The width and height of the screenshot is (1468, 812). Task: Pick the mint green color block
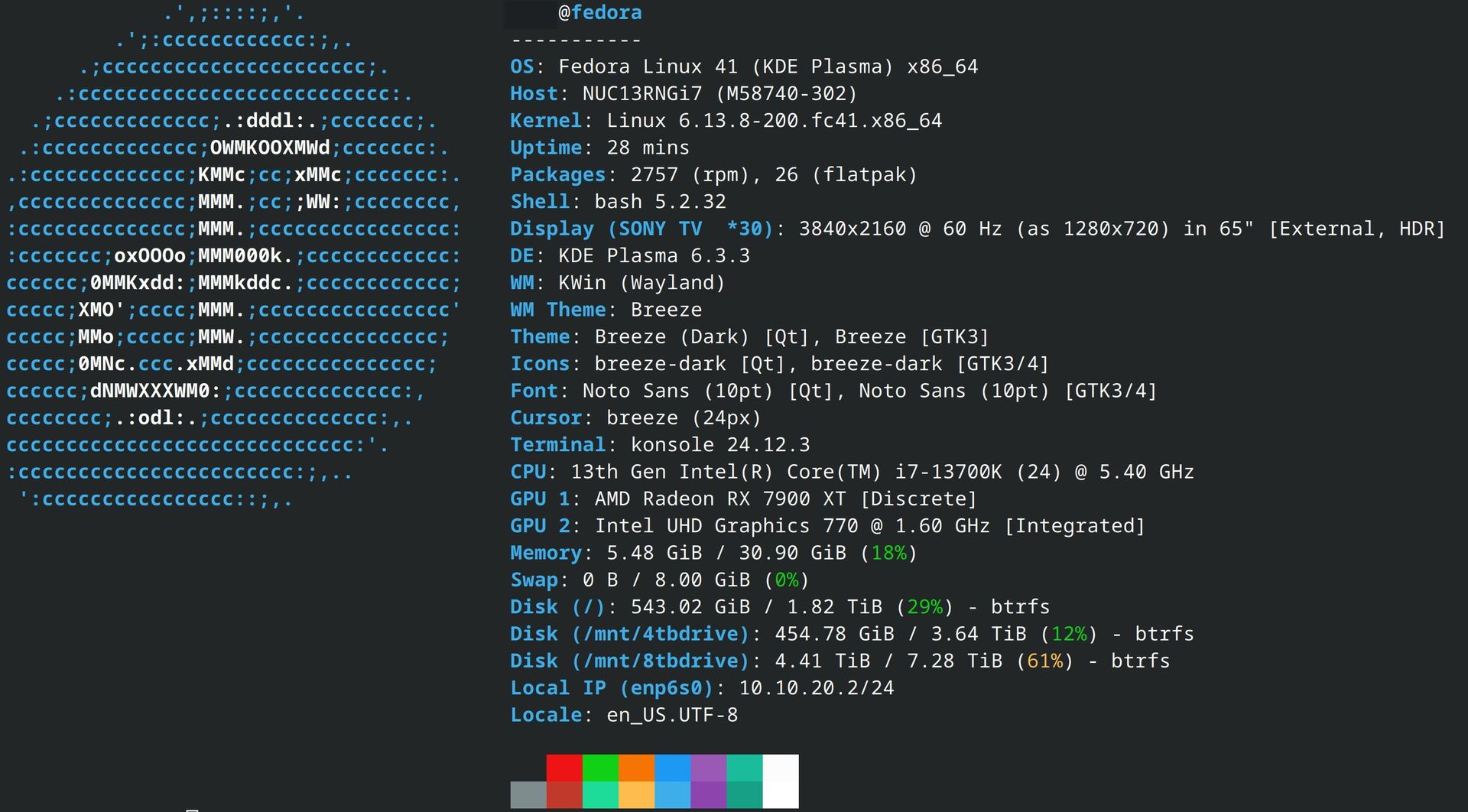(600, 794)
